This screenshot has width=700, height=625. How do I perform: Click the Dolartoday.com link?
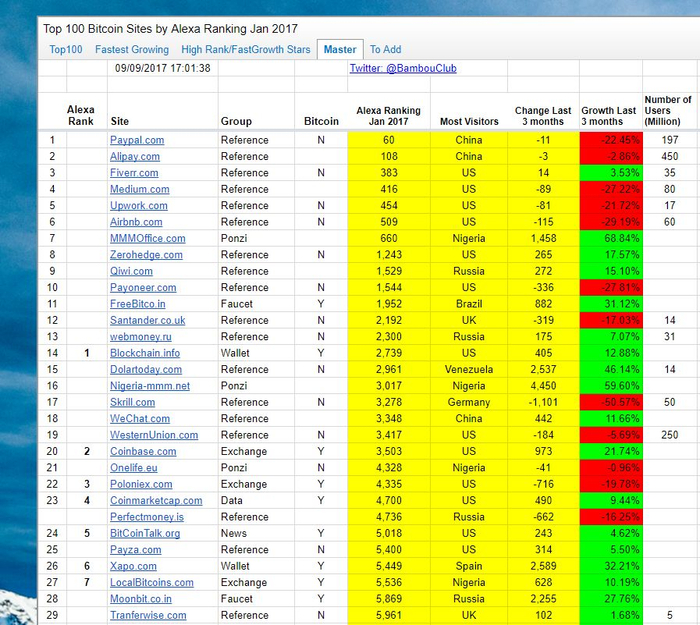pos(146,370)
